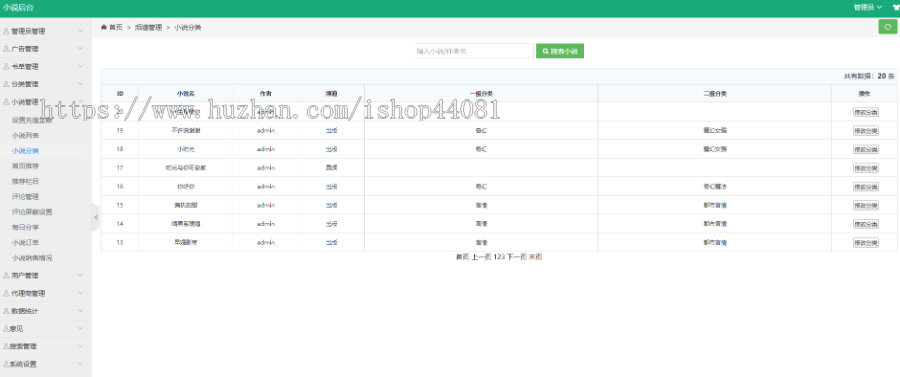Expand the 代理商管理 menu chevron
900x377 pixels.
[x=80, y=293]
